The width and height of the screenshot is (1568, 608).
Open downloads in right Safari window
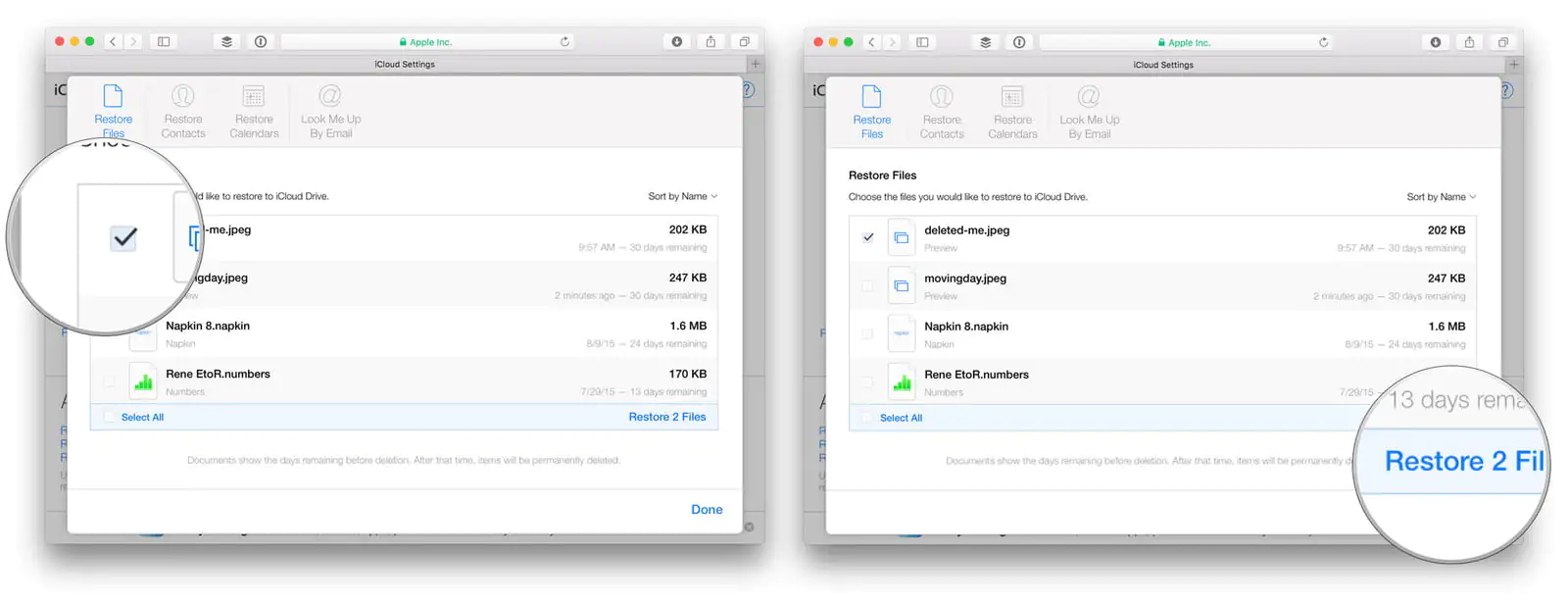1435,42
